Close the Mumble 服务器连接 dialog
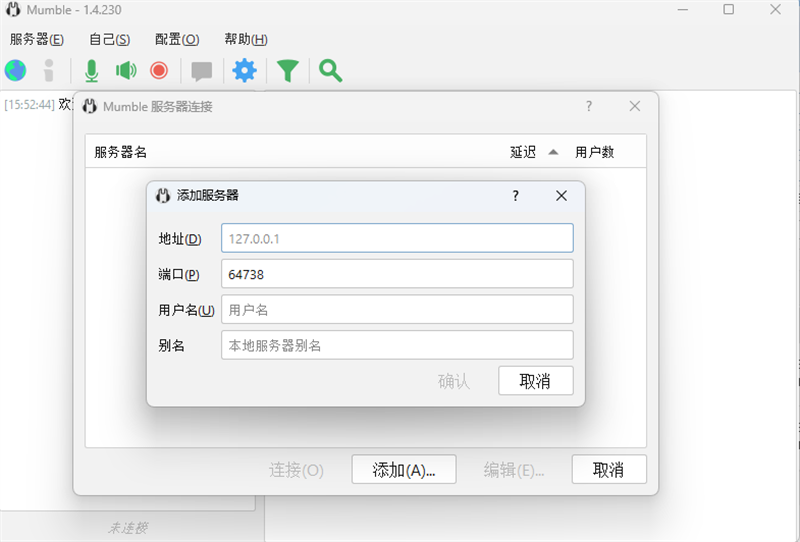The image size is (800, 542). 635,106
